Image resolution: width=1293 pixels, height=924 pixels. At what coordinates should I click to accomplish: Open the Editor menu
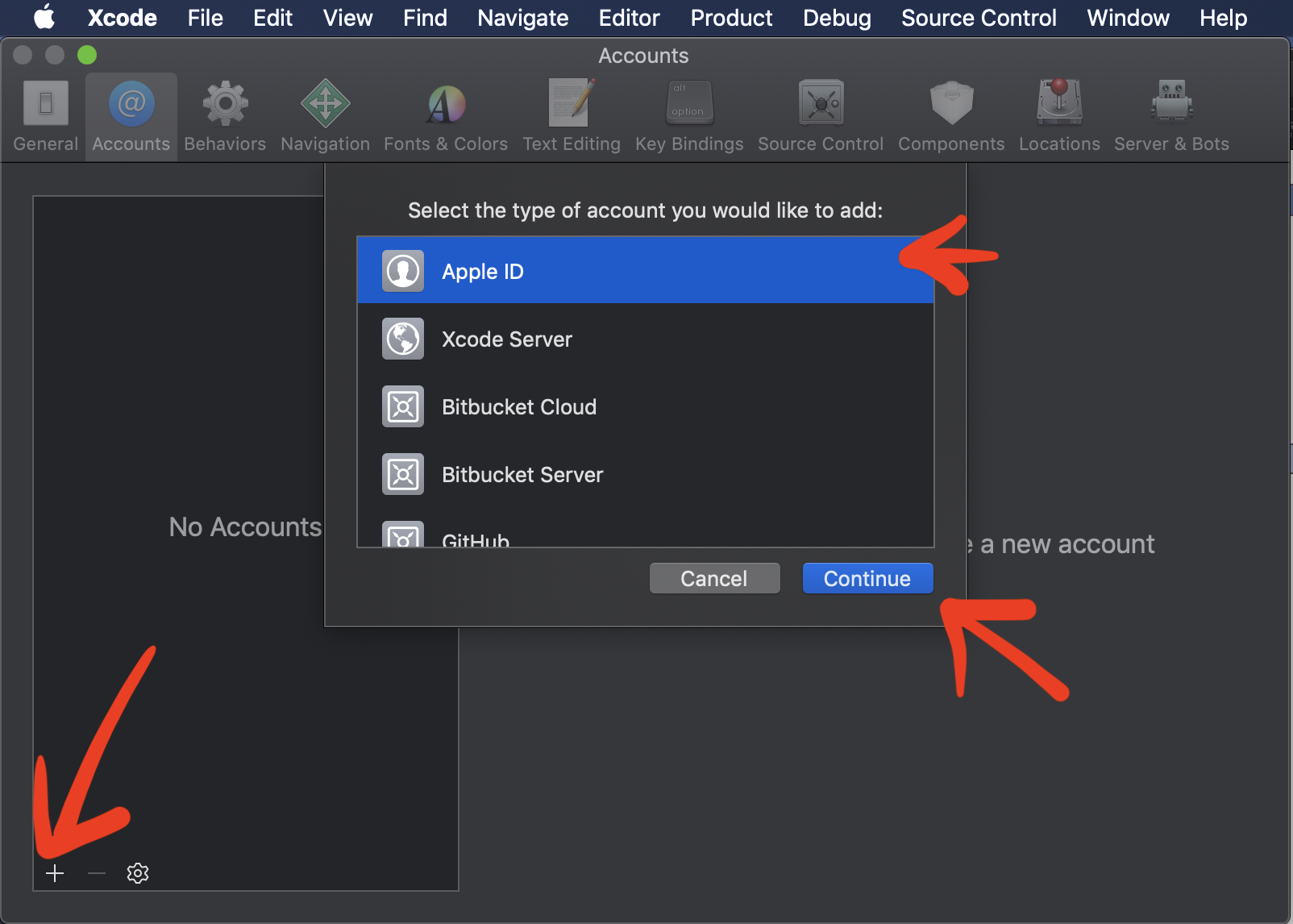click(x=630, y=18)
